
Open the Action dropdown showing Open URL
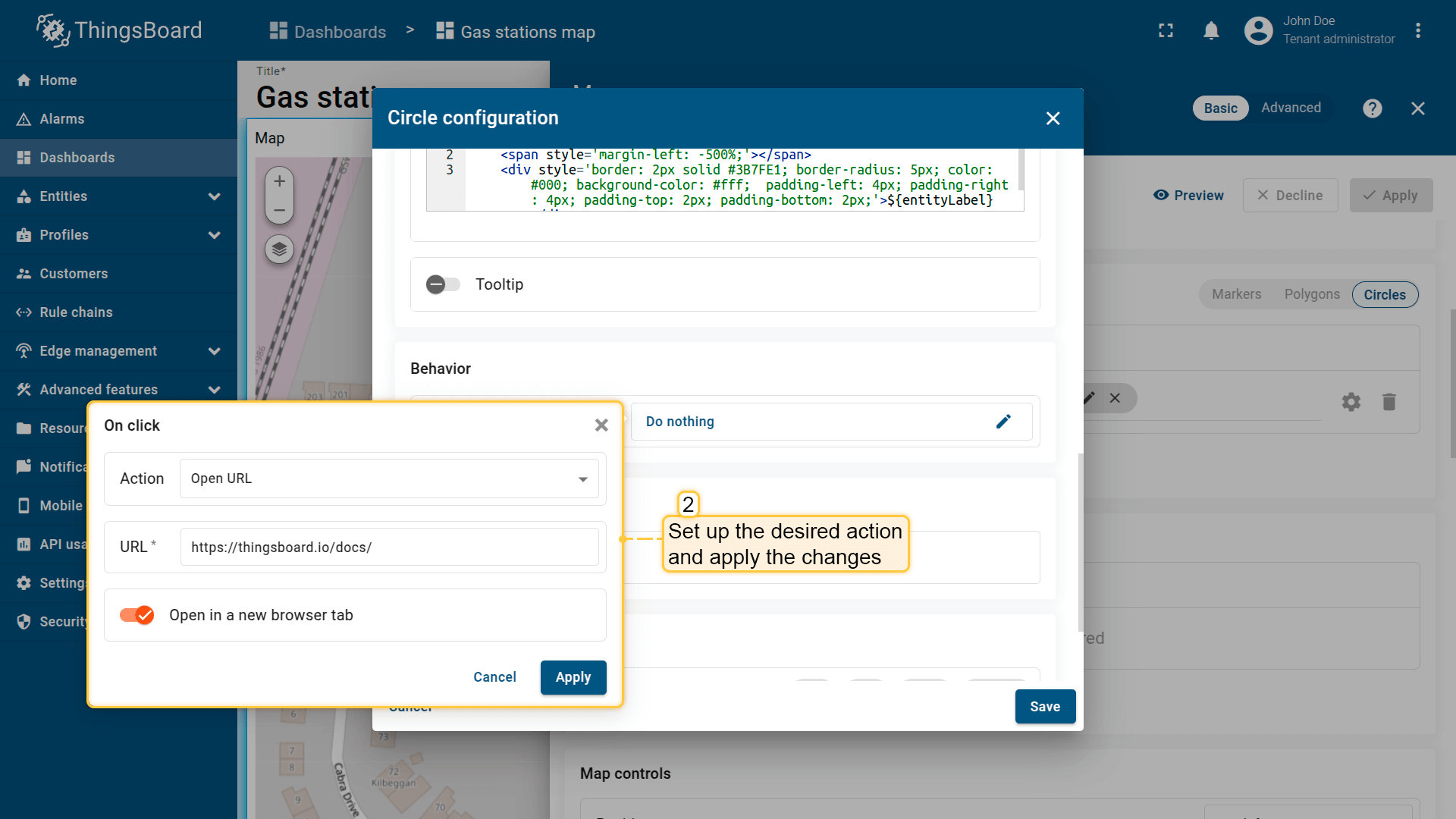[388, 479]
